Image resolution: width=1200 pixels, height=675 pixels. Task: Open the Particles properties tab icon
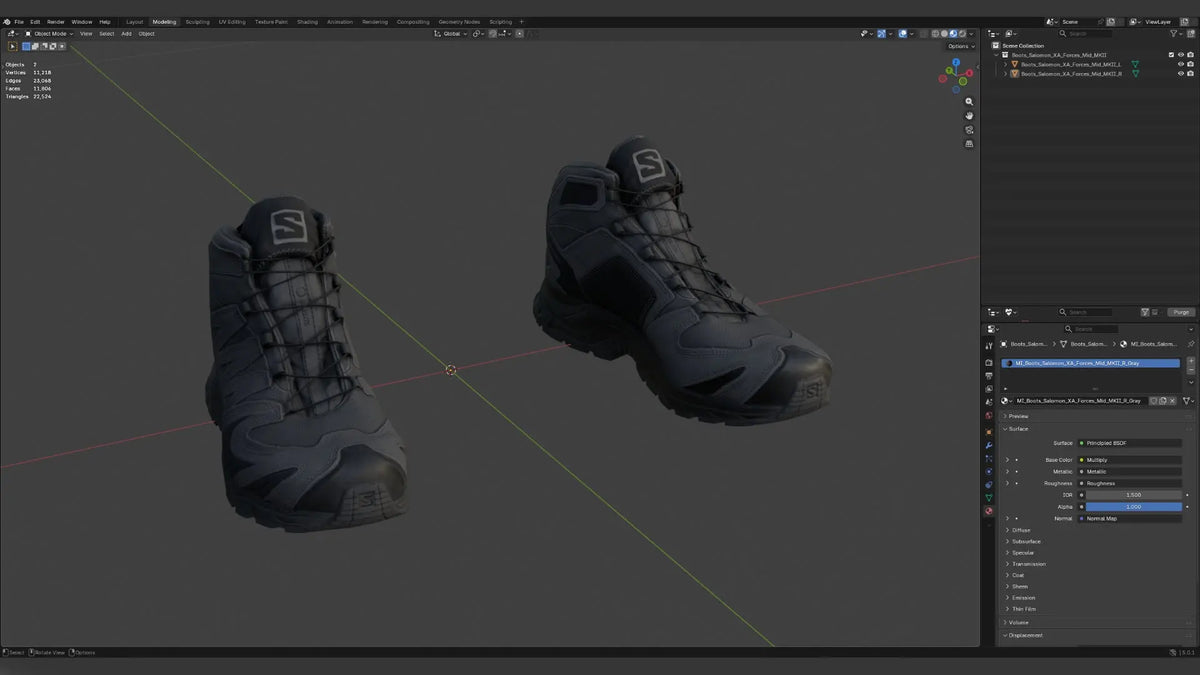(989, 458)
